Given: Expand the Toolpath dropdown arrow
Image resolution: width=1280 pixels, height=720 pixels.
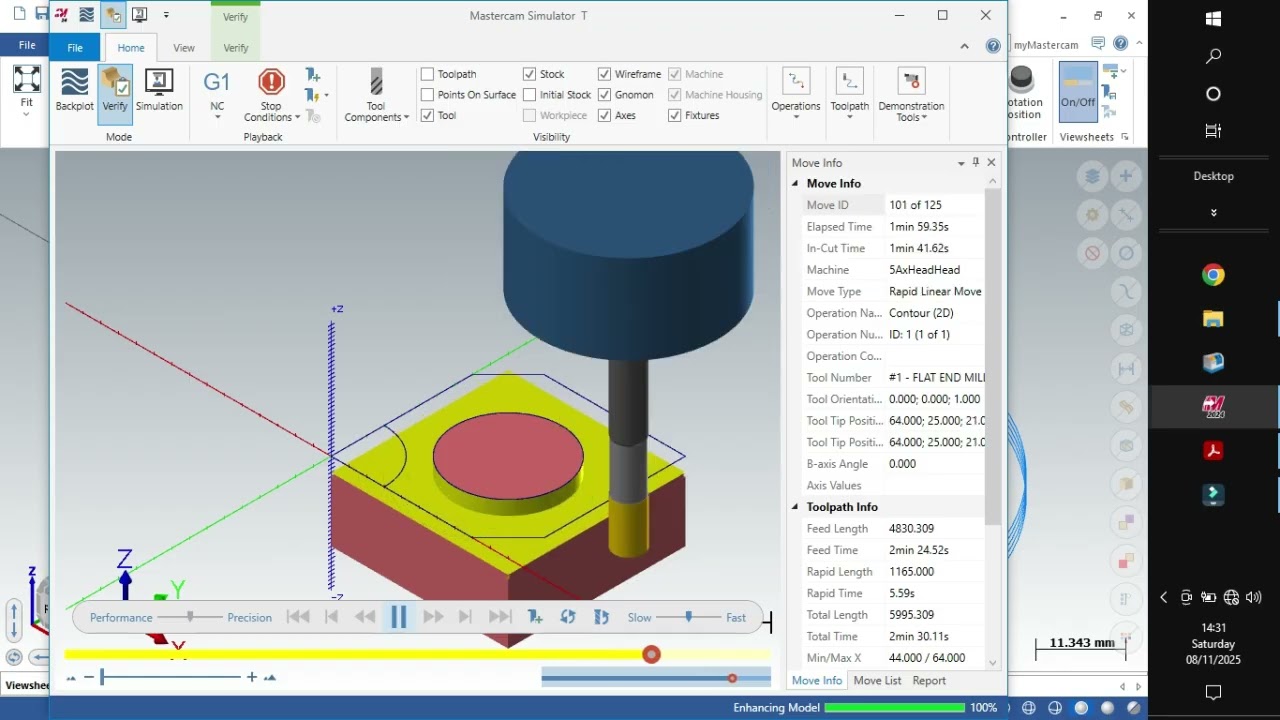Looking at the screenshot, I should 849,118.
